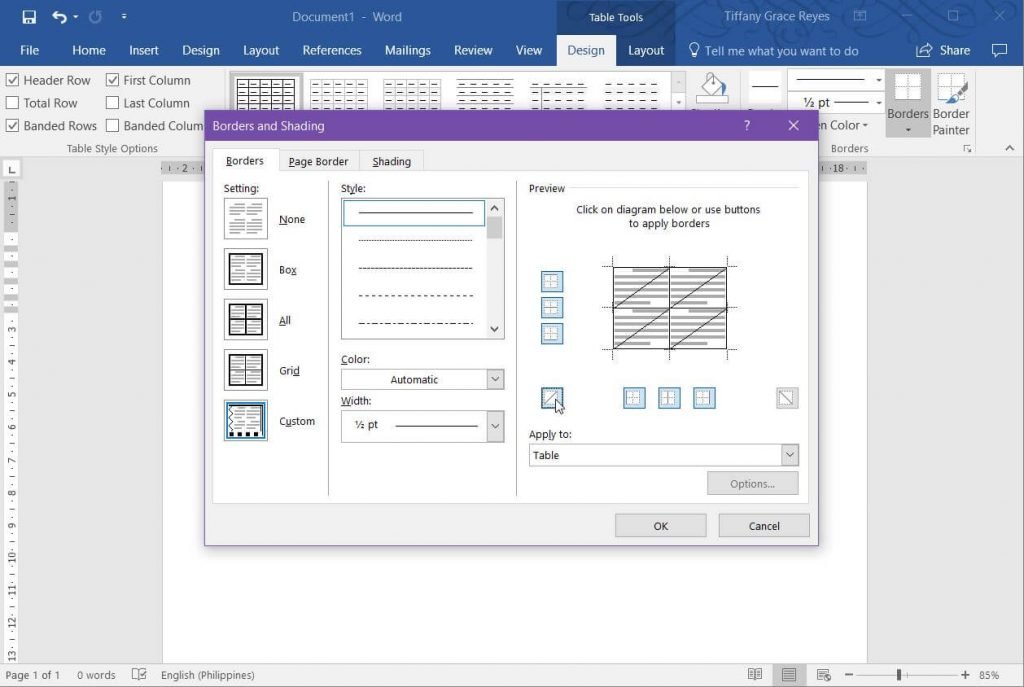Toggle diagonal up border button in preview

click(x=552, y=398)
